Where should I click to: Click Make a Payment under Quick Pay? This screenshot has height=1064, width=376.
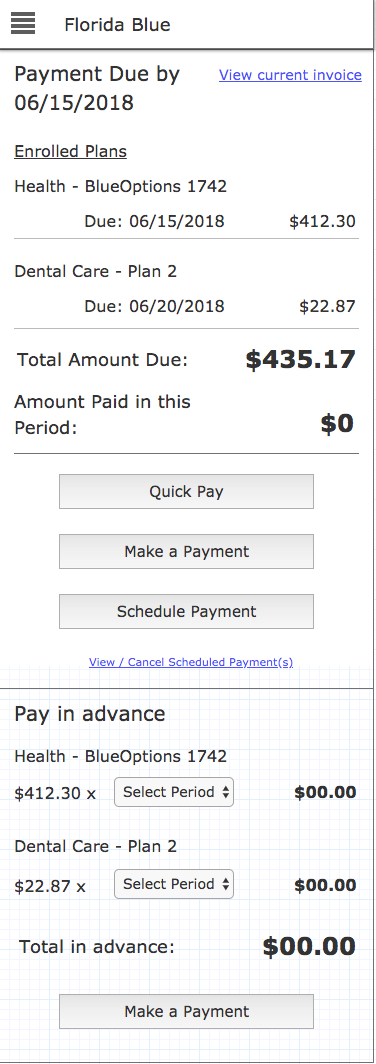click(187, 551)
